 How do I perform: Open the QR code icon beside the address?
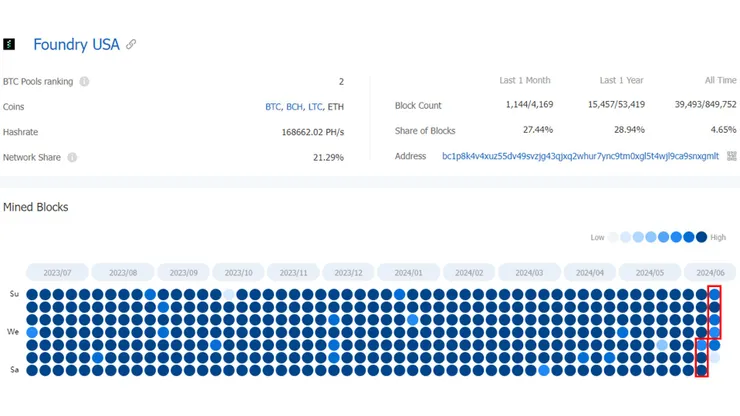(732, 156)
